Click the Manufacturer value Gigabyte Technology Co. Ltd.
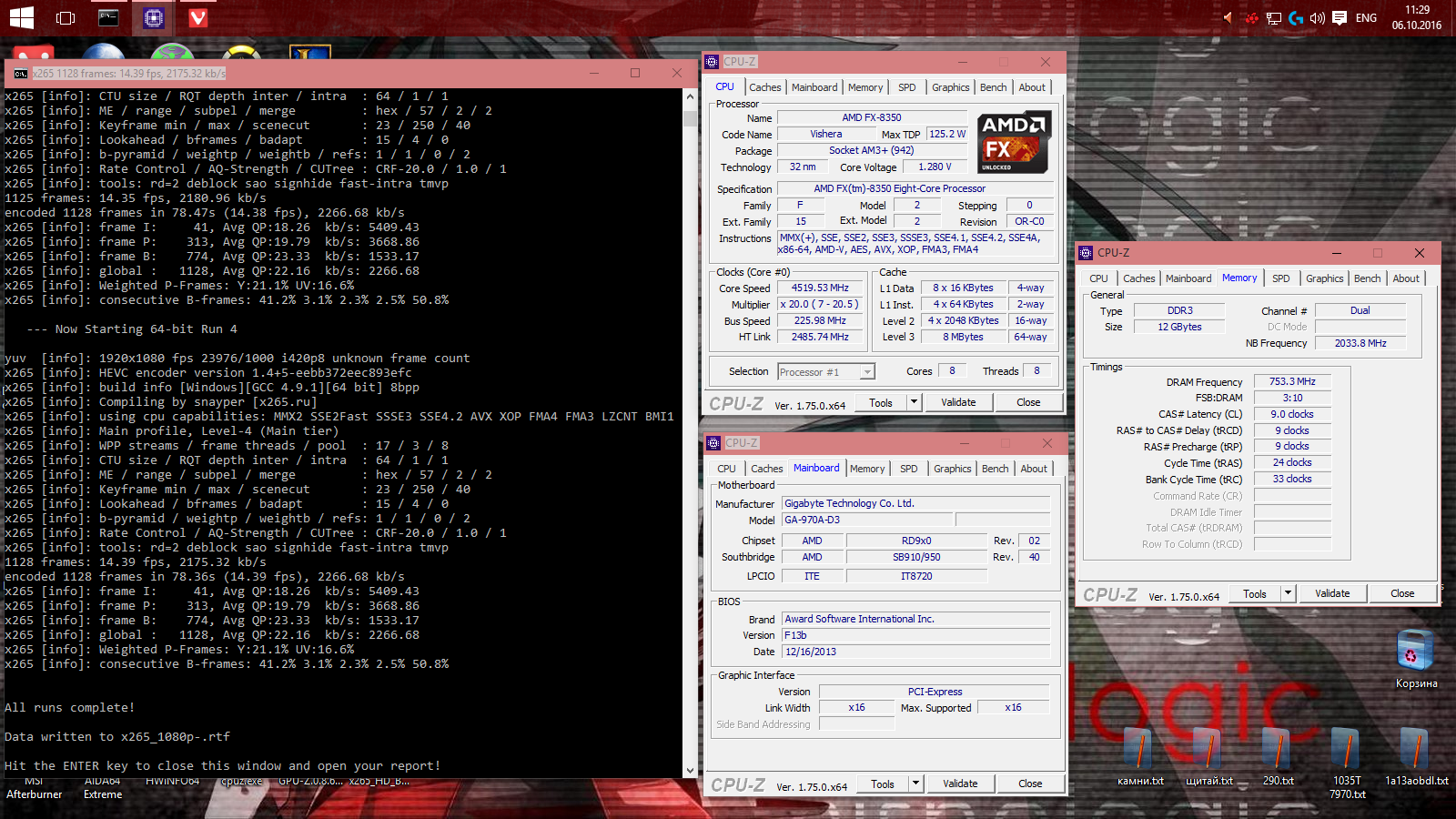1456x819 pixels. pyautogui.click(x=915, y=503)
